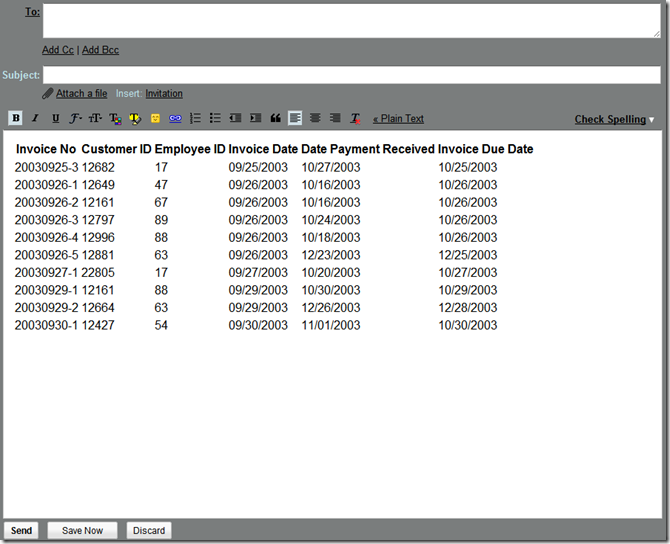Image resolution: width=670 pixels, height=544 pixels.
Task: Click inside the Subject field
Action: coord(350,75)
